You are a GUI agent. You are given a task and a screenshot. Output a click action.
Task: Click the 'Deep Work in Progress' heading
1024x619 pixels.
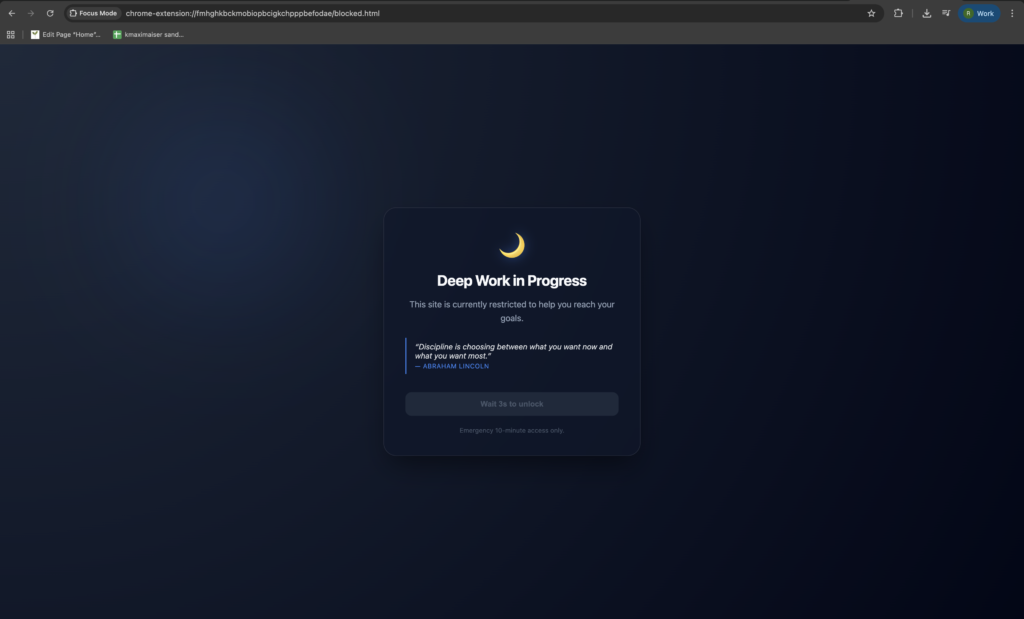click(x=512, y=281)
